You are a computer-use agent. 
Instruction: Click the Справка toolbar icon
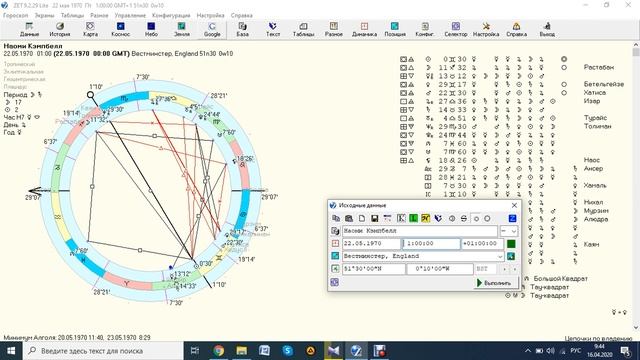tap(516, 30)
